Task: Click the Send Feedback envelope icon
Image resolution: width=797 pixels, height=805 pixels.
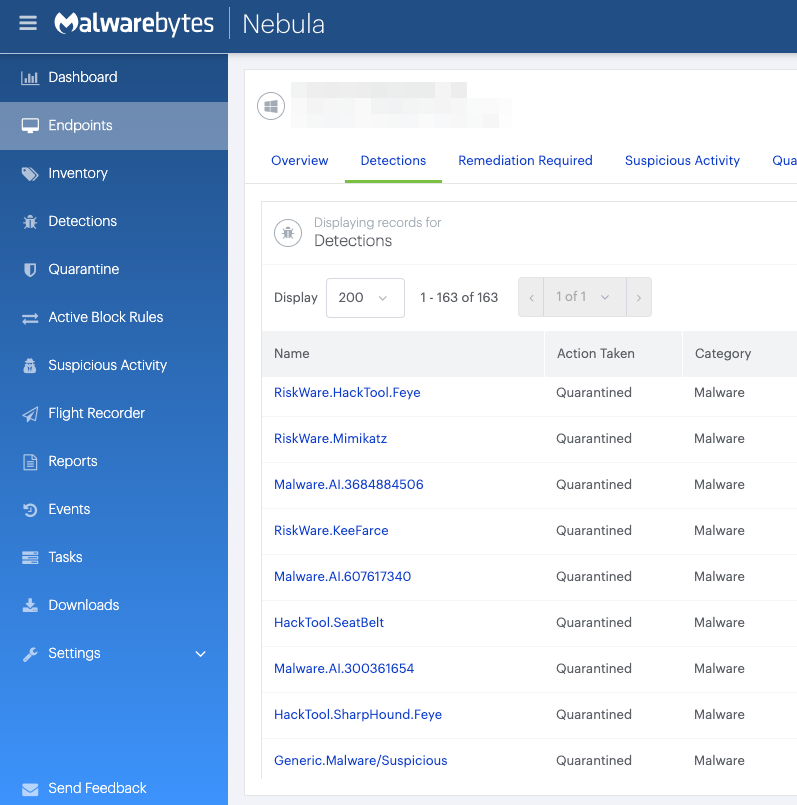Action: pos(30,789)
